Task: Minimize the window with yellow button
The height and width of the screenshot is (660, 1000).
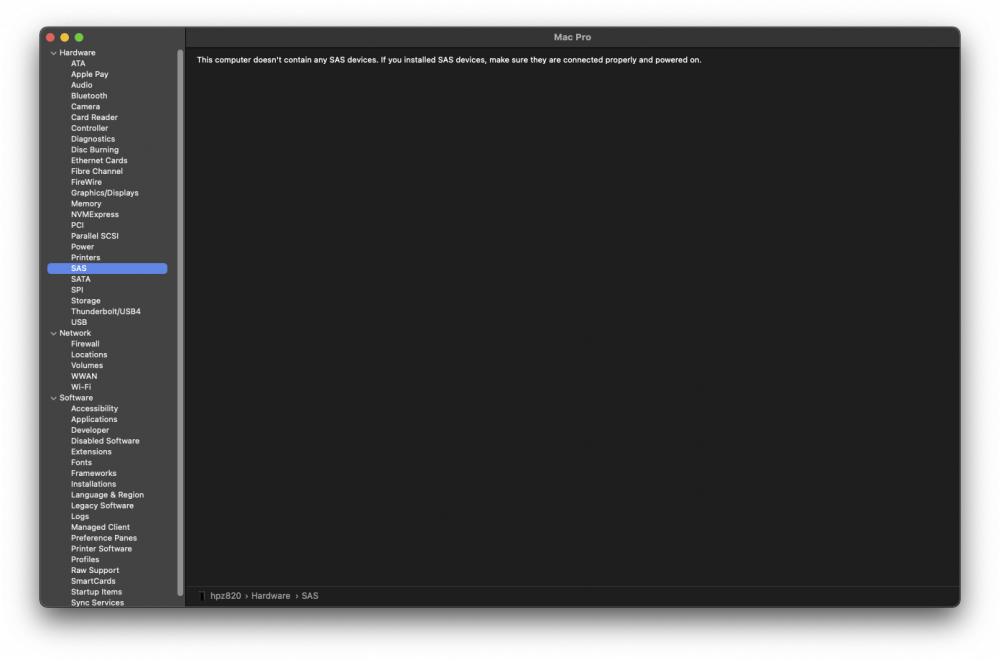Action: pos(64,38)
